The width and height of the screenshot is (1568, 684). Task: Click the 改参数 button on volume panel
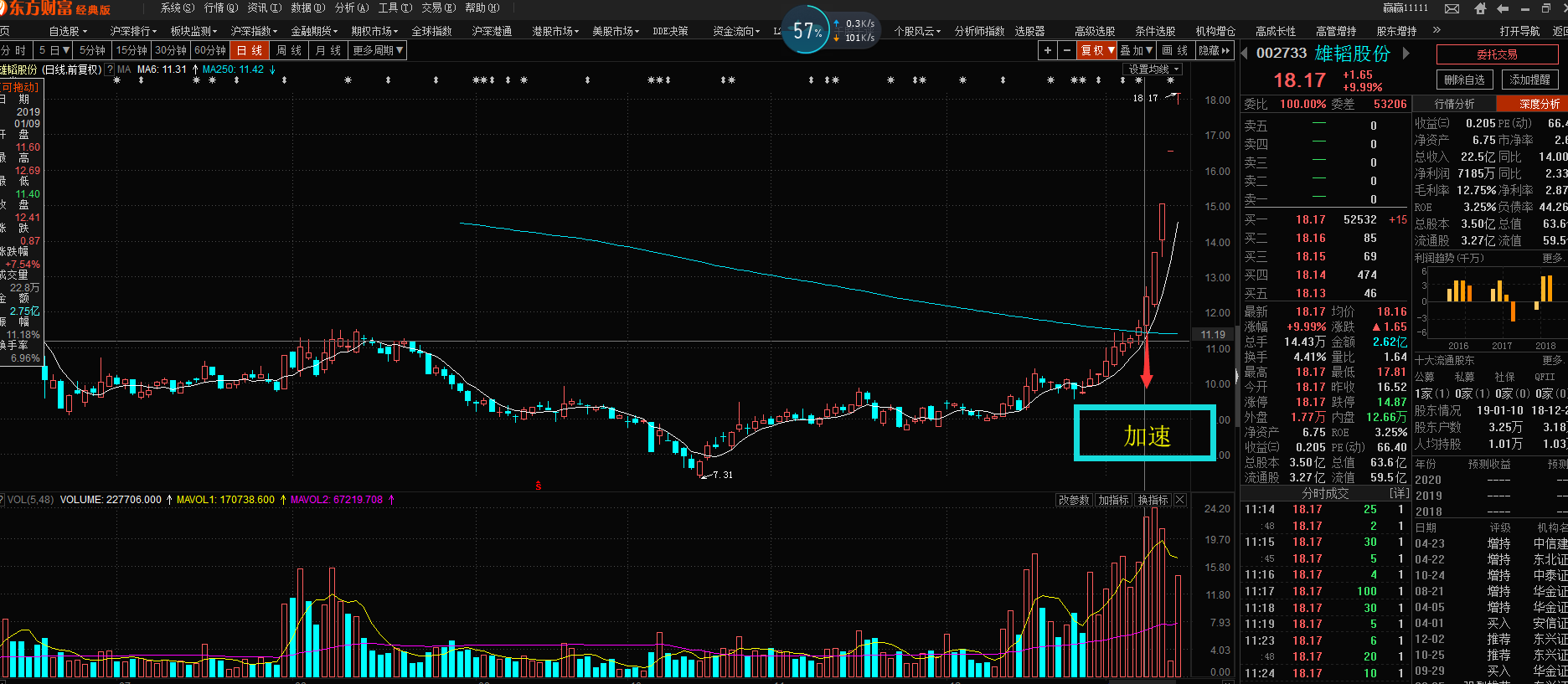[x=1074, y=500]
